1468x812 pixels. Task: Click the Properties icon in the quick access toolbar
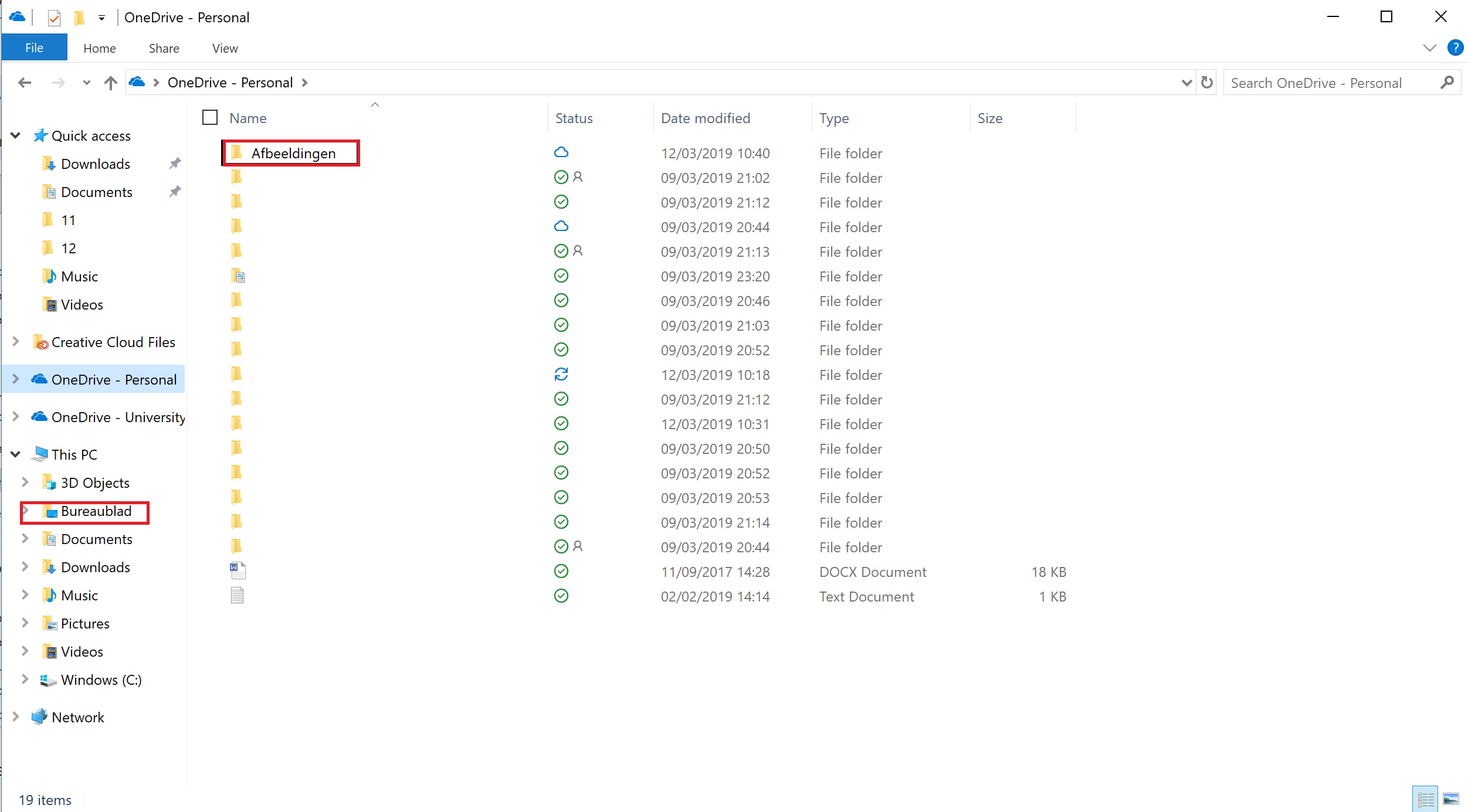pos(54,18)
